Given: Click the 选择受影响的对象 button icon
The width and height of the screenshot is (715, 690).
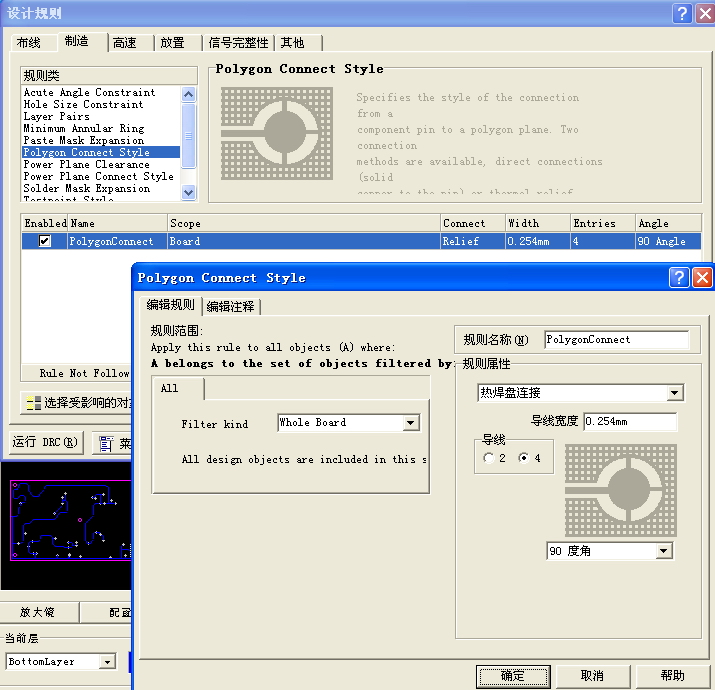Looking at the screenshot, I should tap(34, 403).
